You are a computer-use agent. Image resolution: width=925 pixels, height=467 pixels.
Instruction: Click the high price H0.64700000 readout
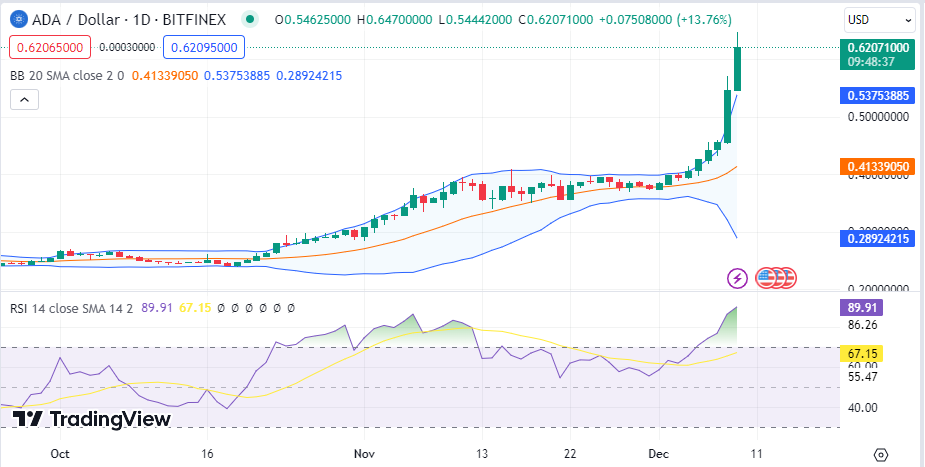point(395,20)
